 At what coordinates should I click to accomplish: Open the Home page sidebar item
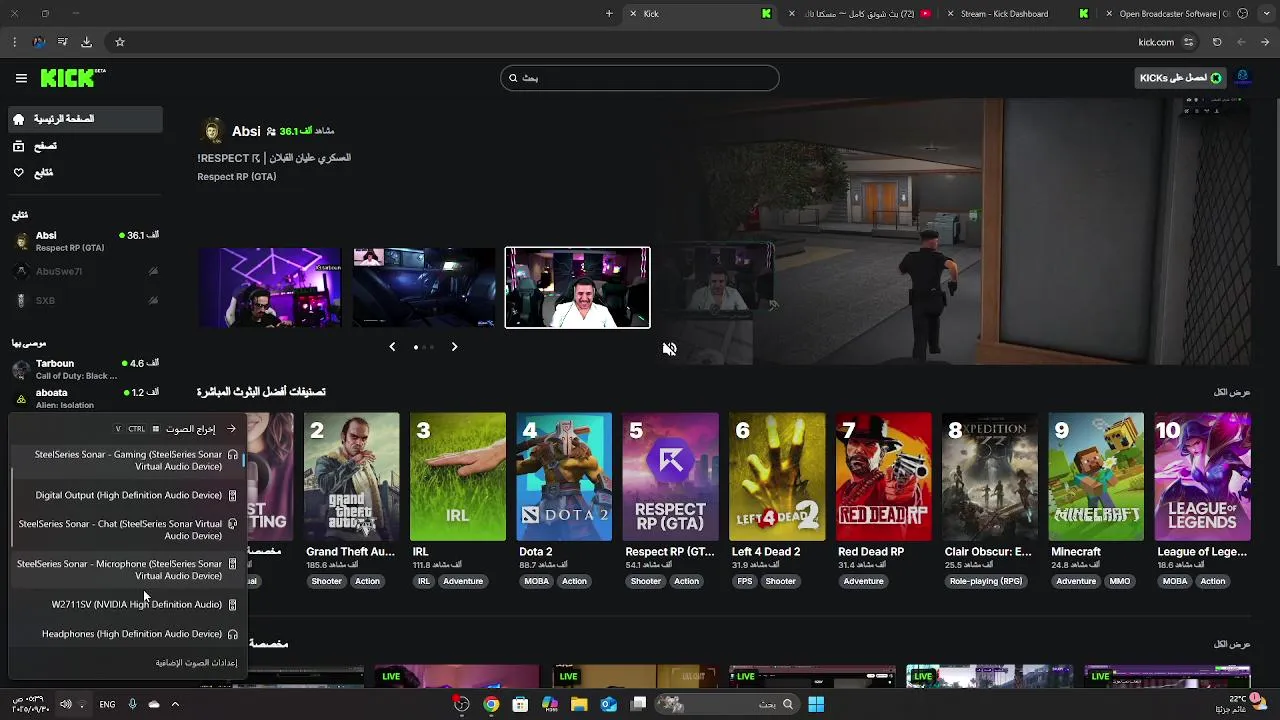click(85, 119)
